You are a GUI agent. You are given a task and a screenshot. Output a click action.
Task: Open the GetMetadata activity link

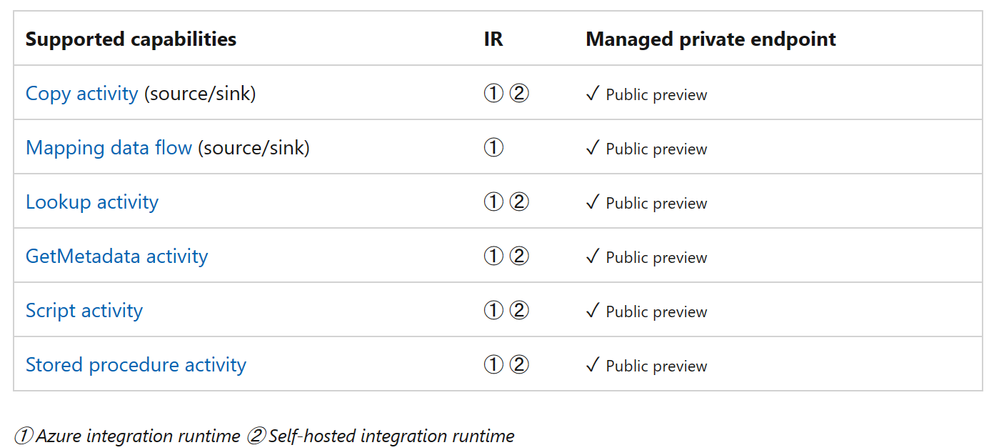point(116,256)
